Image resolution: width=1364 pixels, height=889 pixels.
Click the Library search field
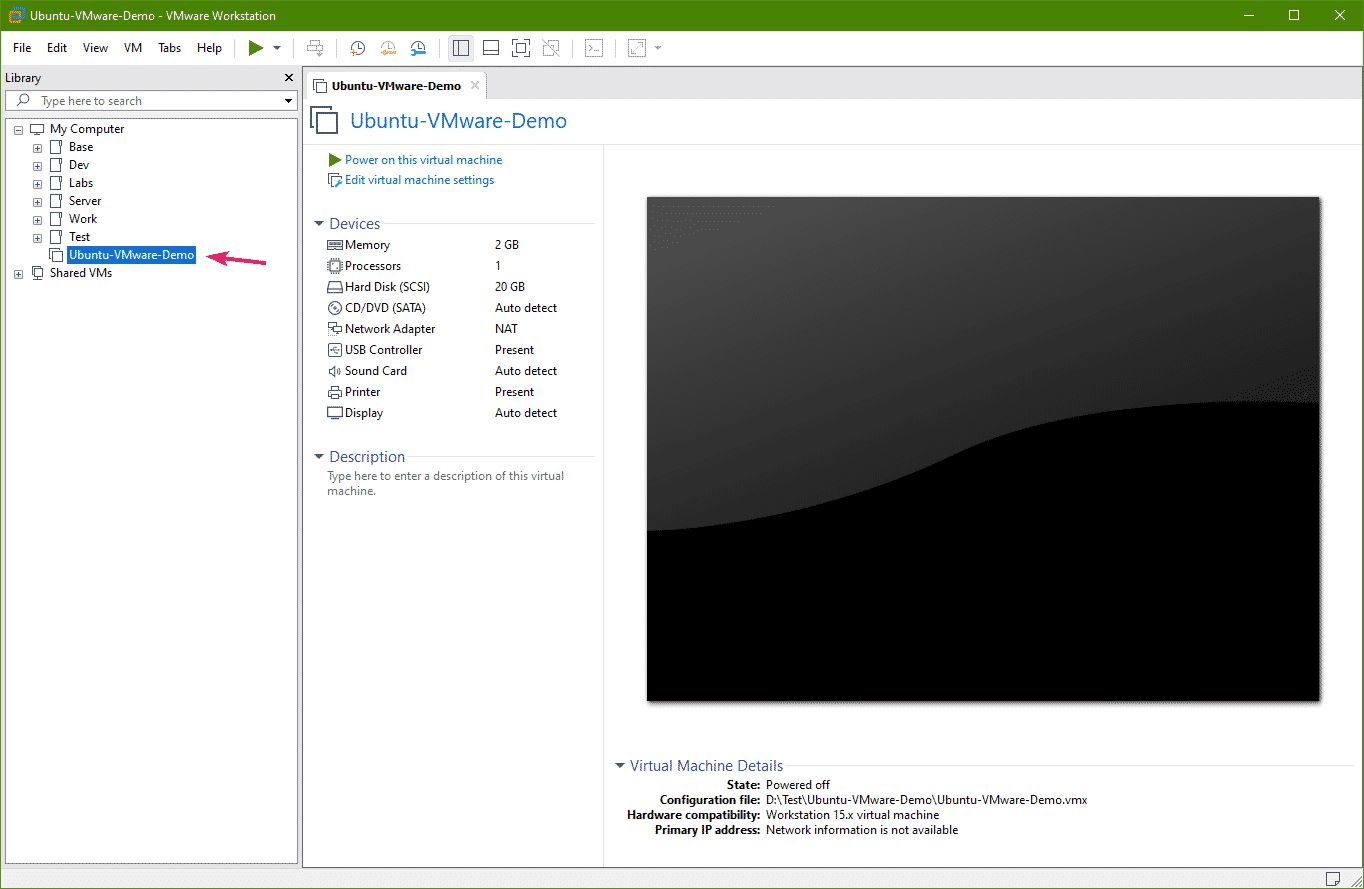click(152, 101)
